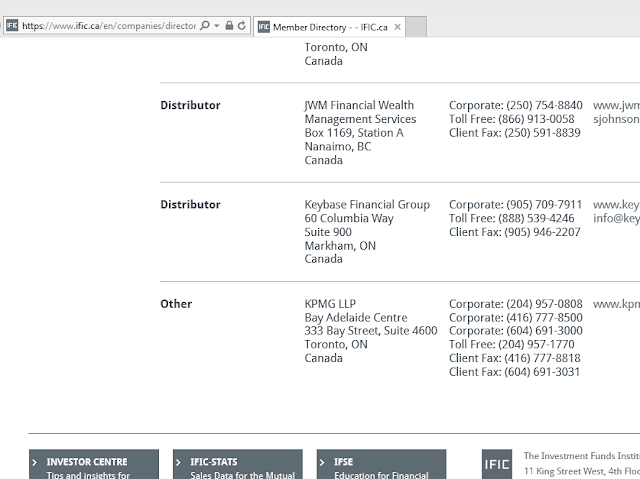
Task: Click 'Suite 900' address line
Action: tap(328, 232)
